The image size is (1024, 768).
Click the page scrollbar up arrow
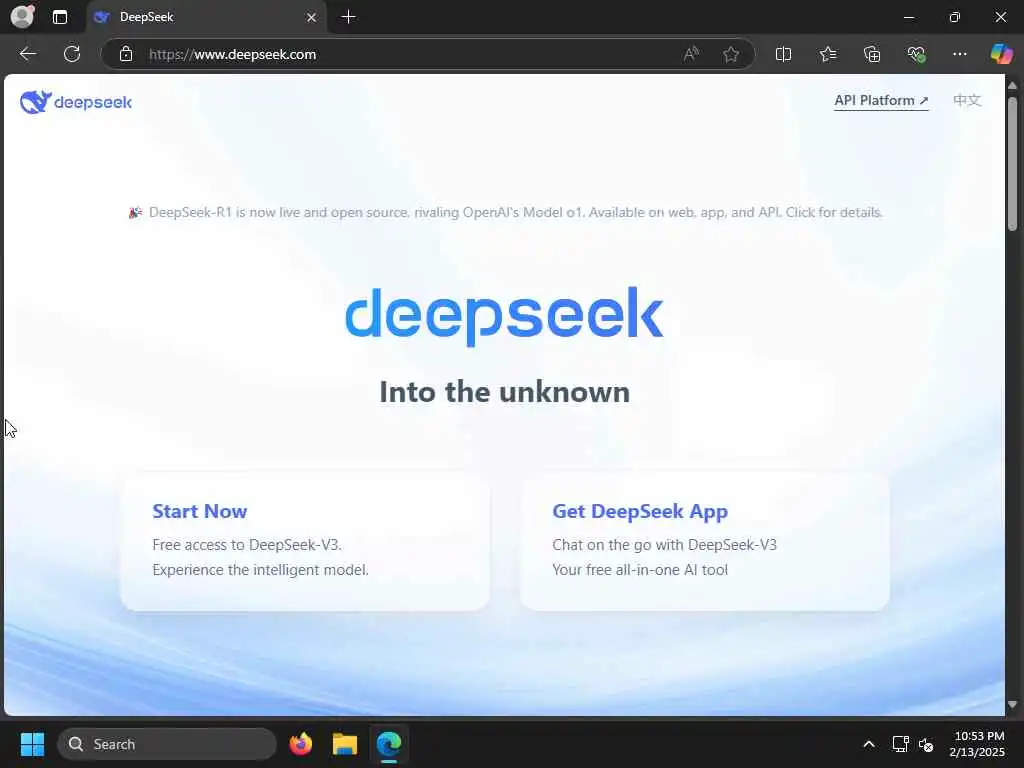pos(1012,85)
